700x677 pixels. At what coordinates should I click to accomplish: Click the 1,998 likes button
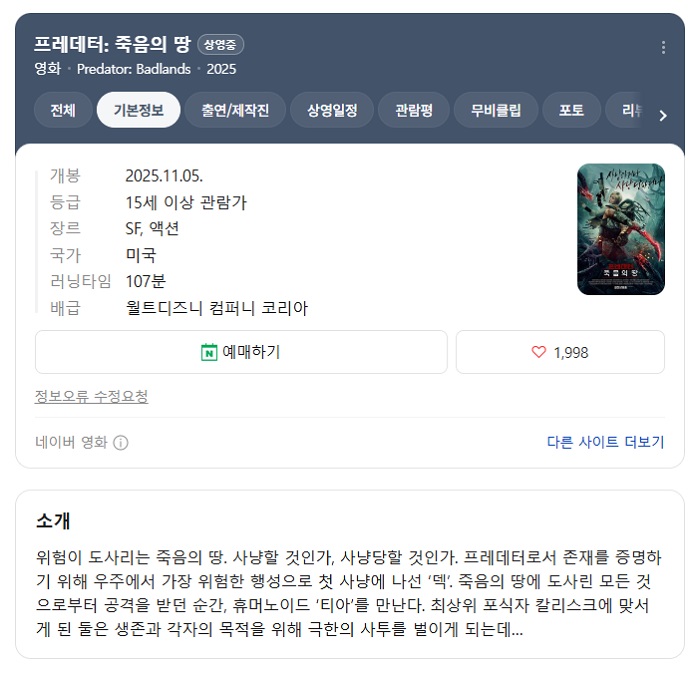pos(560,352)
